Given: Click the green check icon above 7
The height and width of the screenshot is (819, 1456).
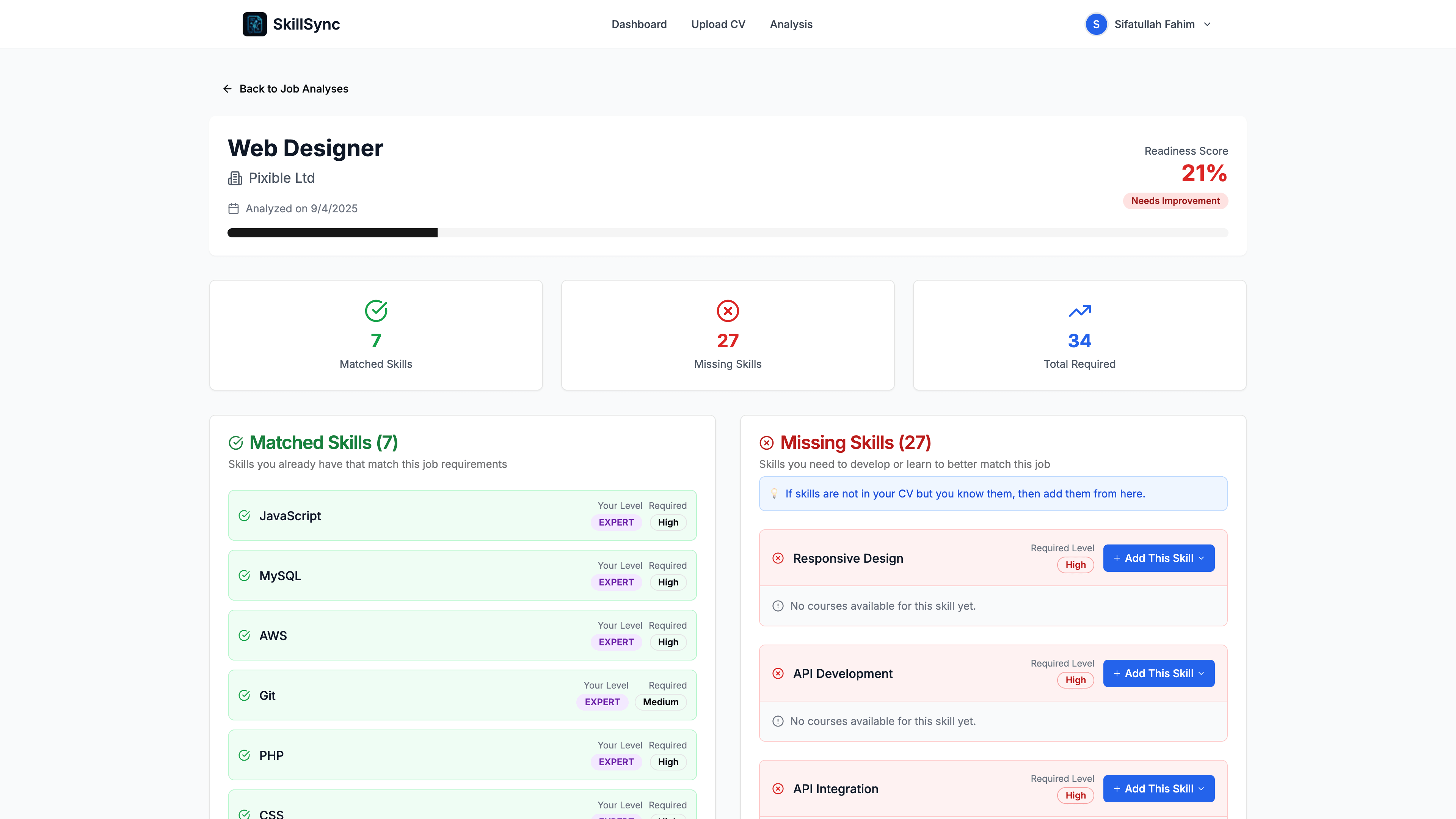Looking at the screenshot, I should pos(376,310).
